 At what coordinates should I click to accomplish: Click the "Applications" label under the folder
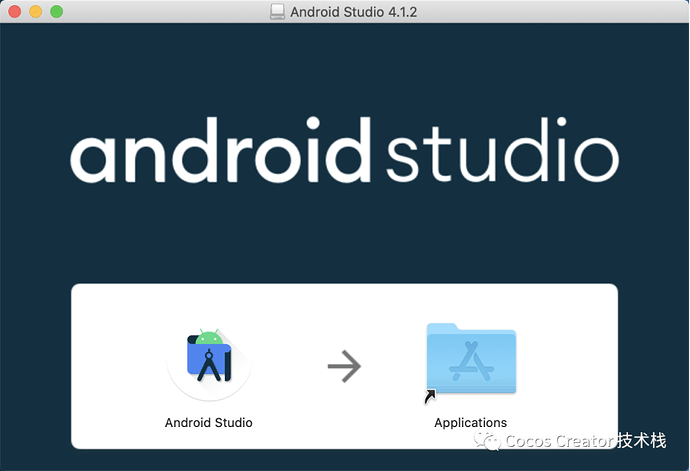470,422
